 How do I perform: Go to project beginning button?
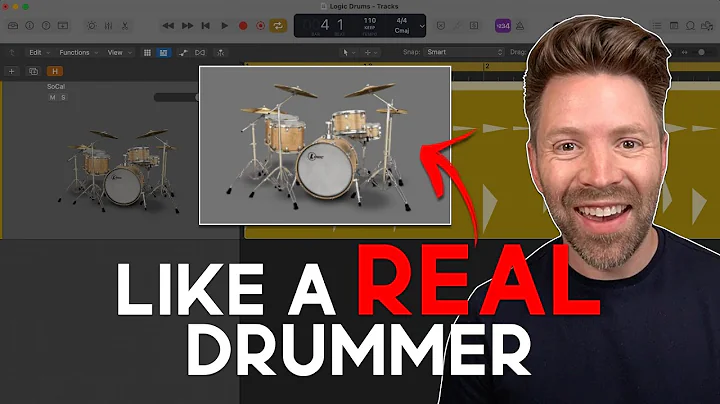coord(206,26)
